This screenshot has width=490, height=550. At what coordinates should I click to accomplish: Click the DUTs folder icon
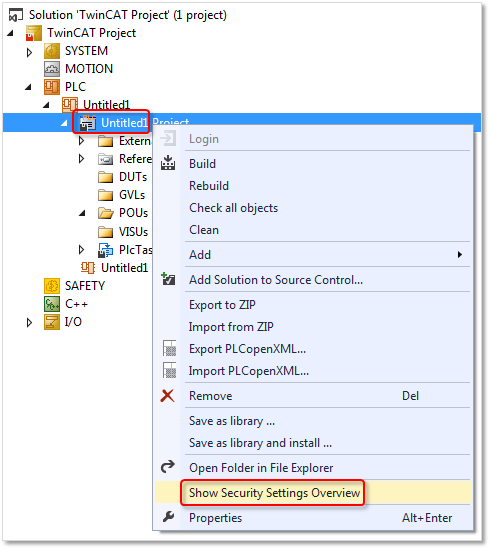106,177
